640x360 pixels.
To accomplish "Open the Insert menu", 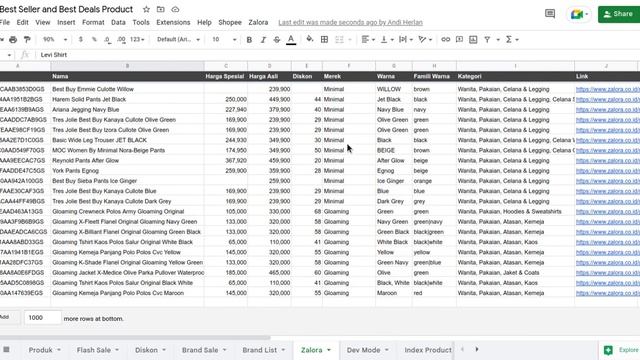I will click(66, 22).
